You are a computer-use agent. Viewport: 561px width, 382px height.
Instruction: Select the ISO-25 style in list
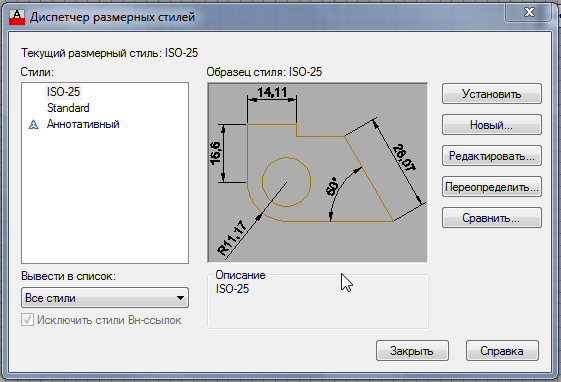coord(63,92)
